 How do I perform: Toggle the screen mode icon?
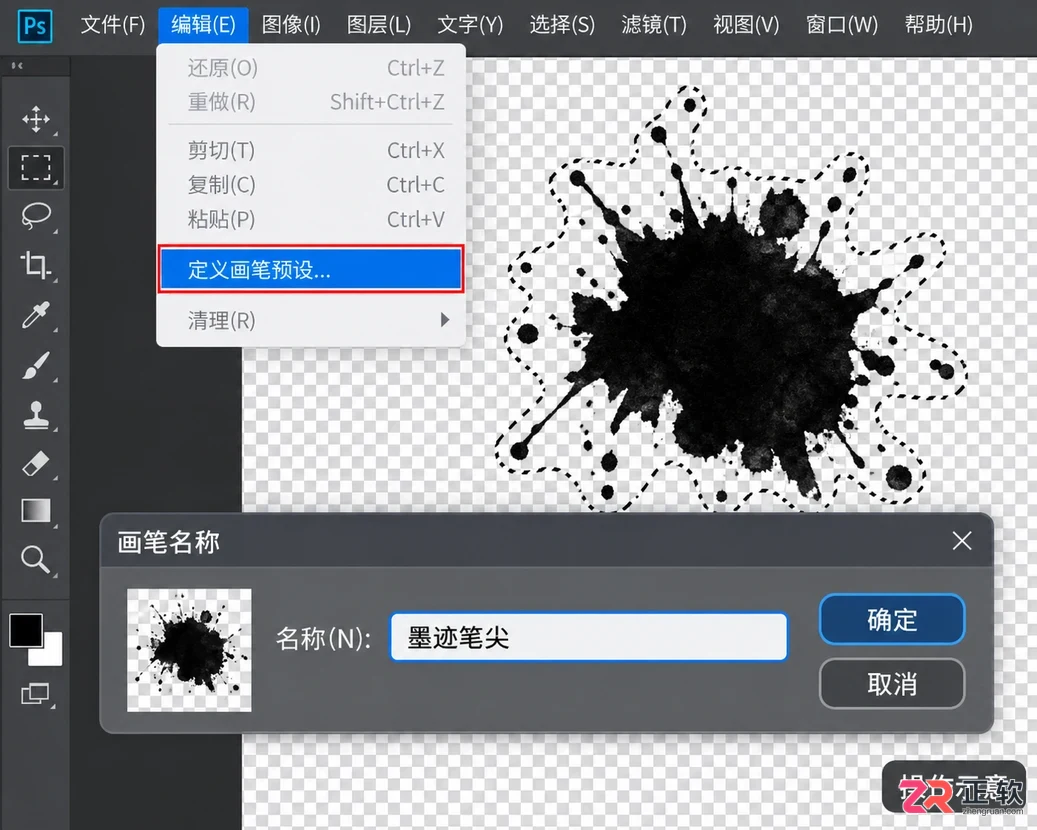36,694
